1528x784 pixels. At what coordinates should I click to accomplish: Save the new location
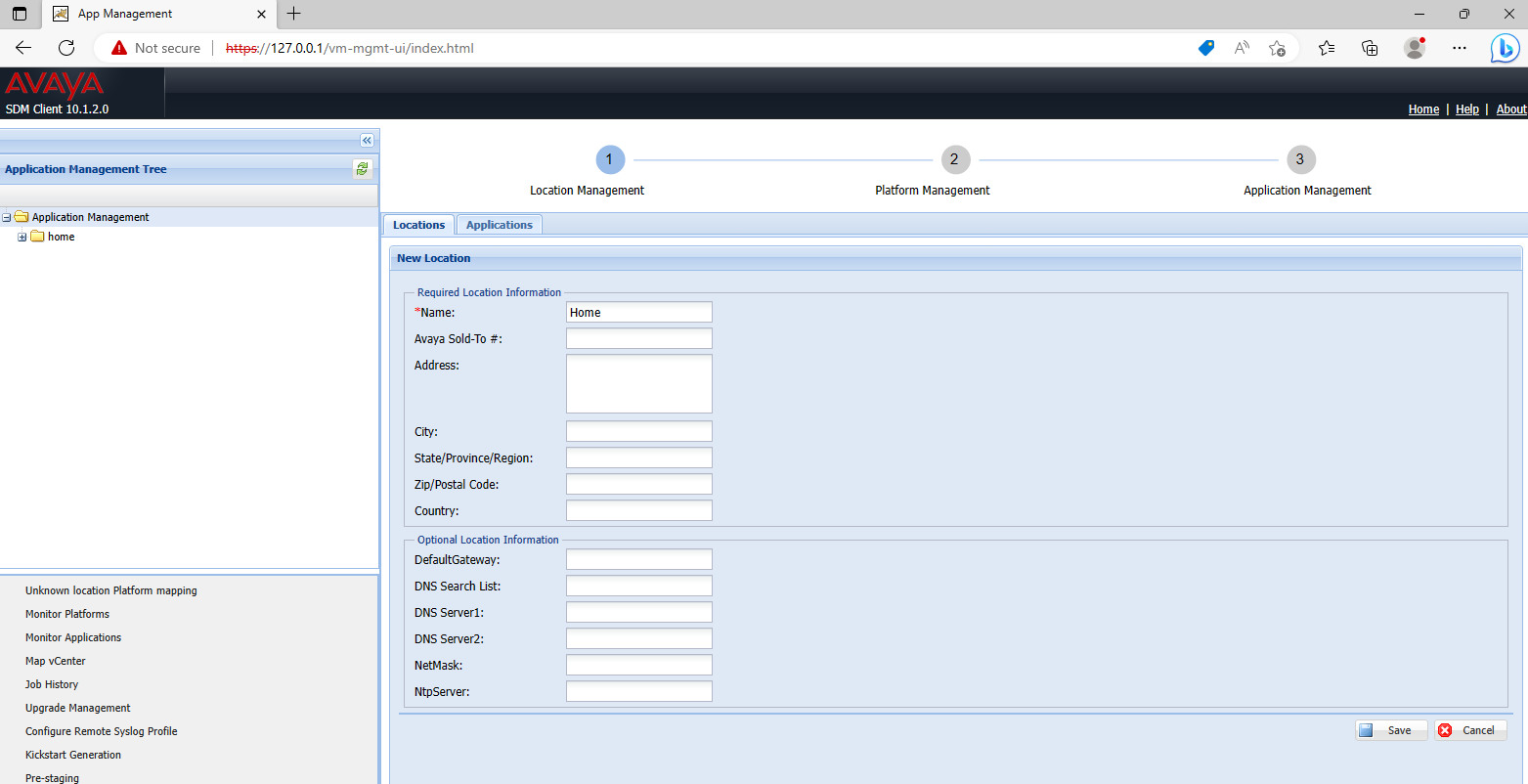[1390, 730]
